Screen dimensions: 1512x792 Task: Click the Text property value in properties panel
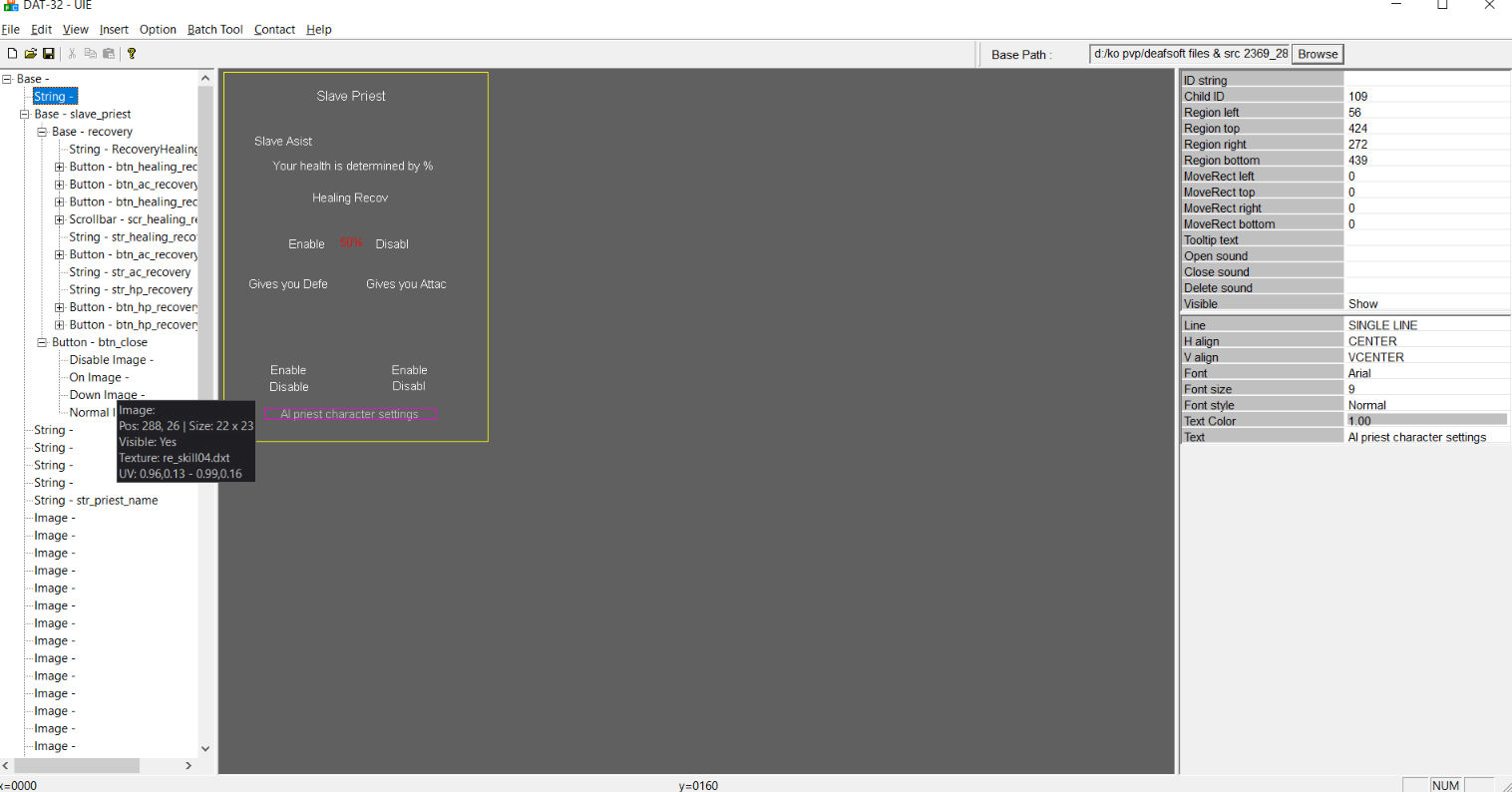point(1426,437)
